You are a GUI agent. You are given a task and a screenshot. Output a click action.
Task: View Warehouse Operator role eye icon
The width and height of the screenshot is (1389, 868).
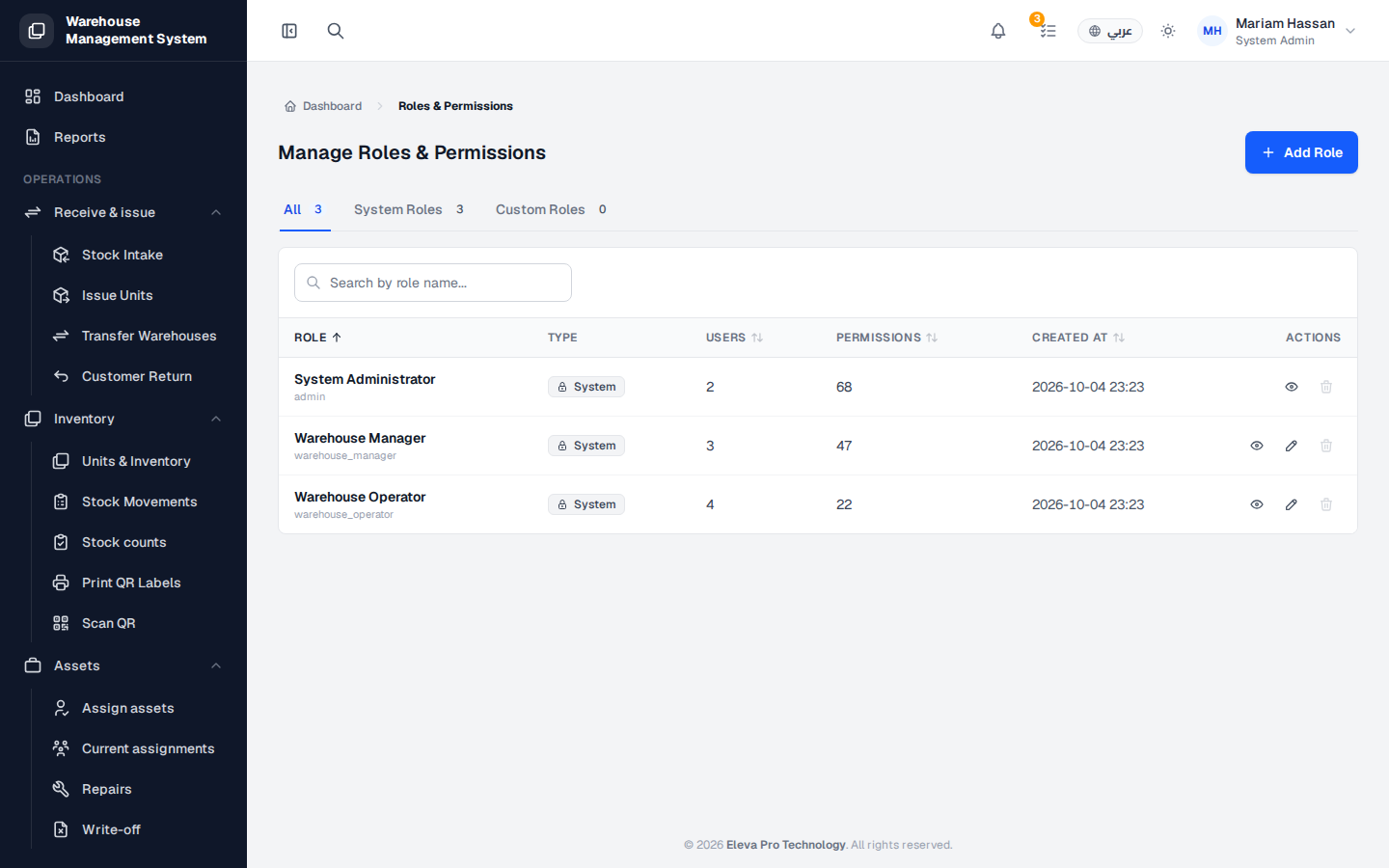click(x=1257, y=504)
